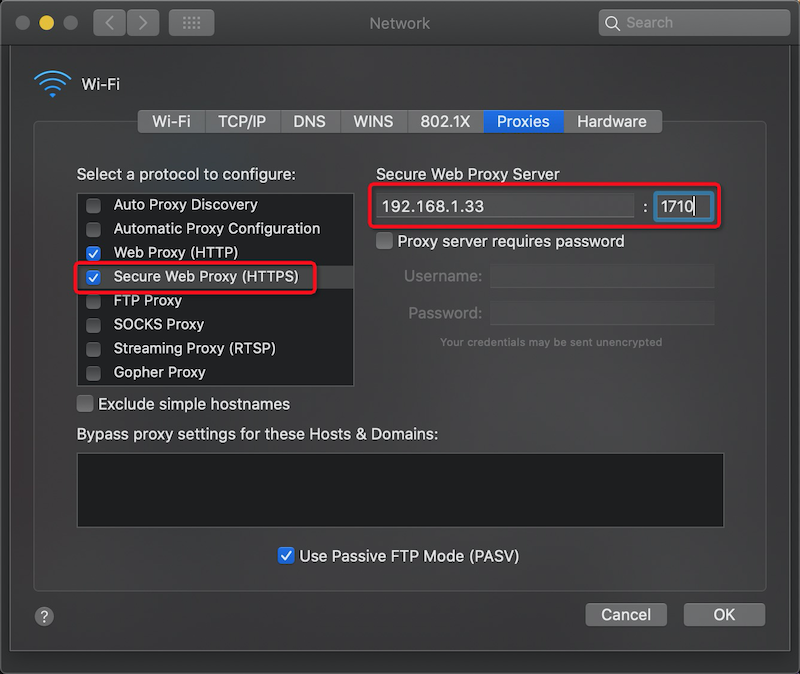Select SOCKS Proxy in protocol list
Image resolution: width=800 pixels, height=674 pixels.
[158, 324]
